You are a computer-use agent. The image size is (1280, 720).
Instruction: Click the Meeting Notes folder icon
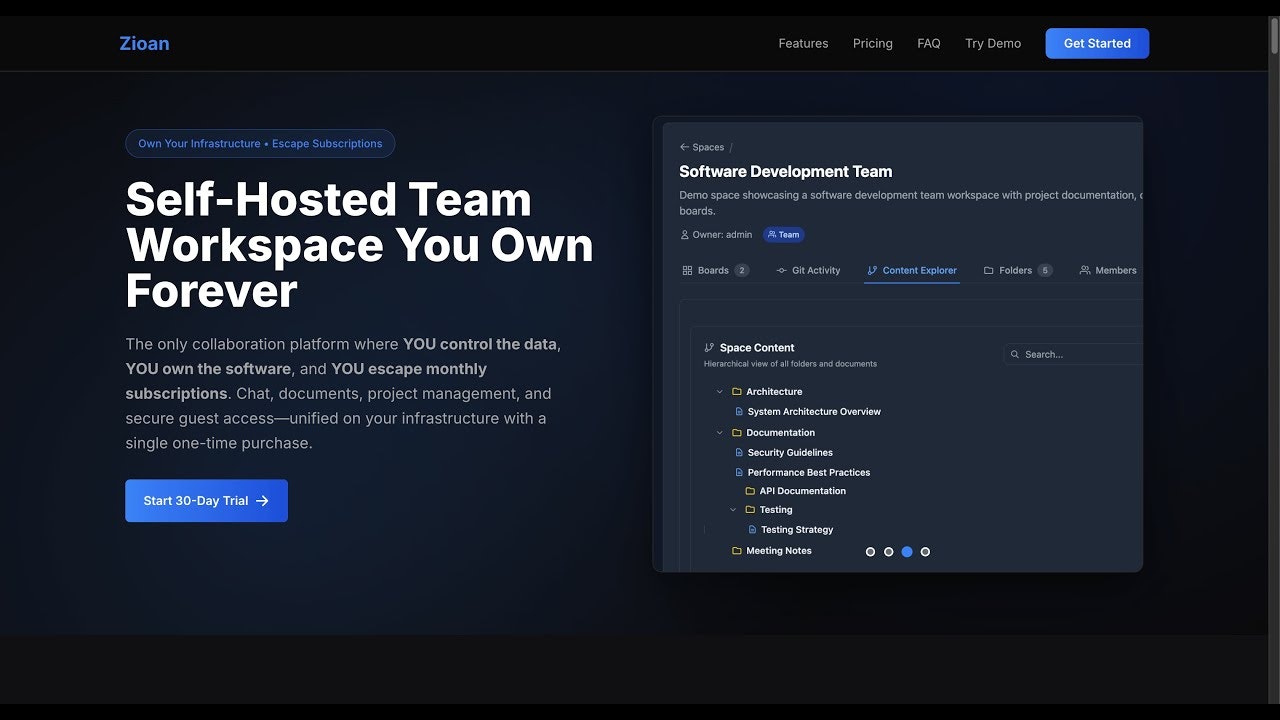pos(737,551)
